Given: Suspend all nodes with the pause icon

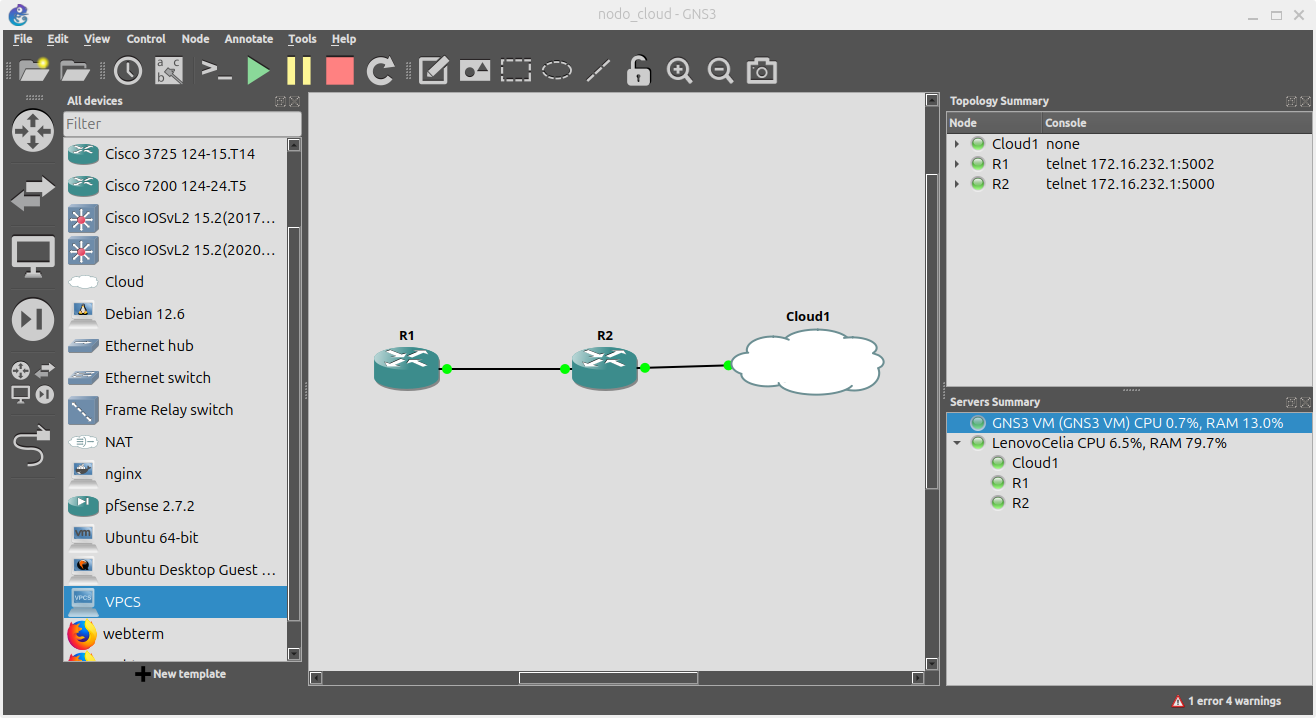Looking at the screenshot, I should pos(298,71).
